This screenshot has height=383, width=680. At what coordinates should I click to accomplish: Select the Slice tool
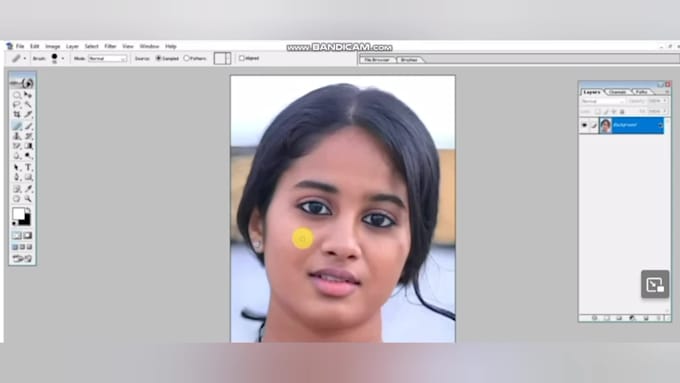point(28,115)
